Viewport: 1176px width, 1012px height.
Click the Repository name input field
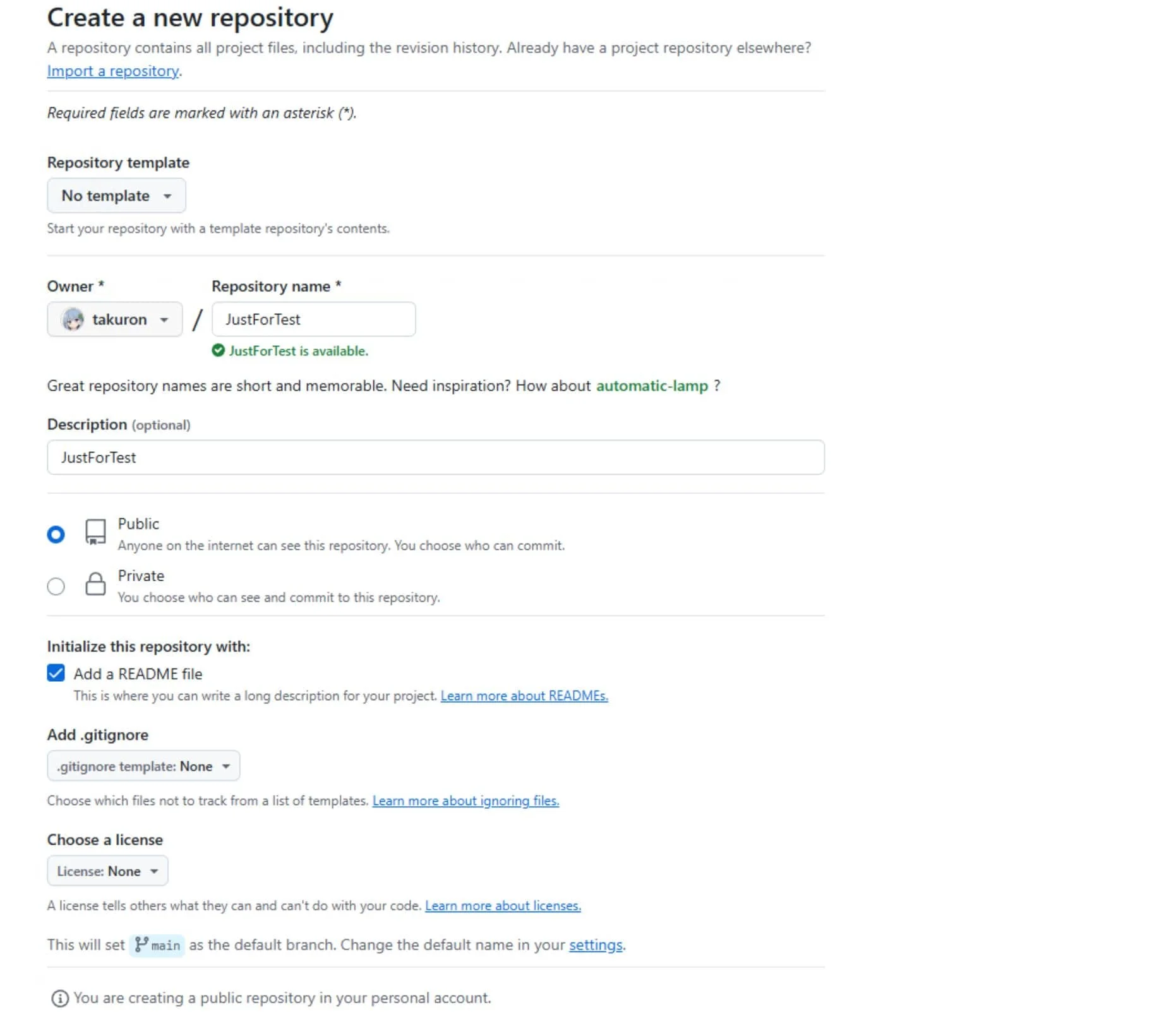pyautogui.click(x=313, y=319)
